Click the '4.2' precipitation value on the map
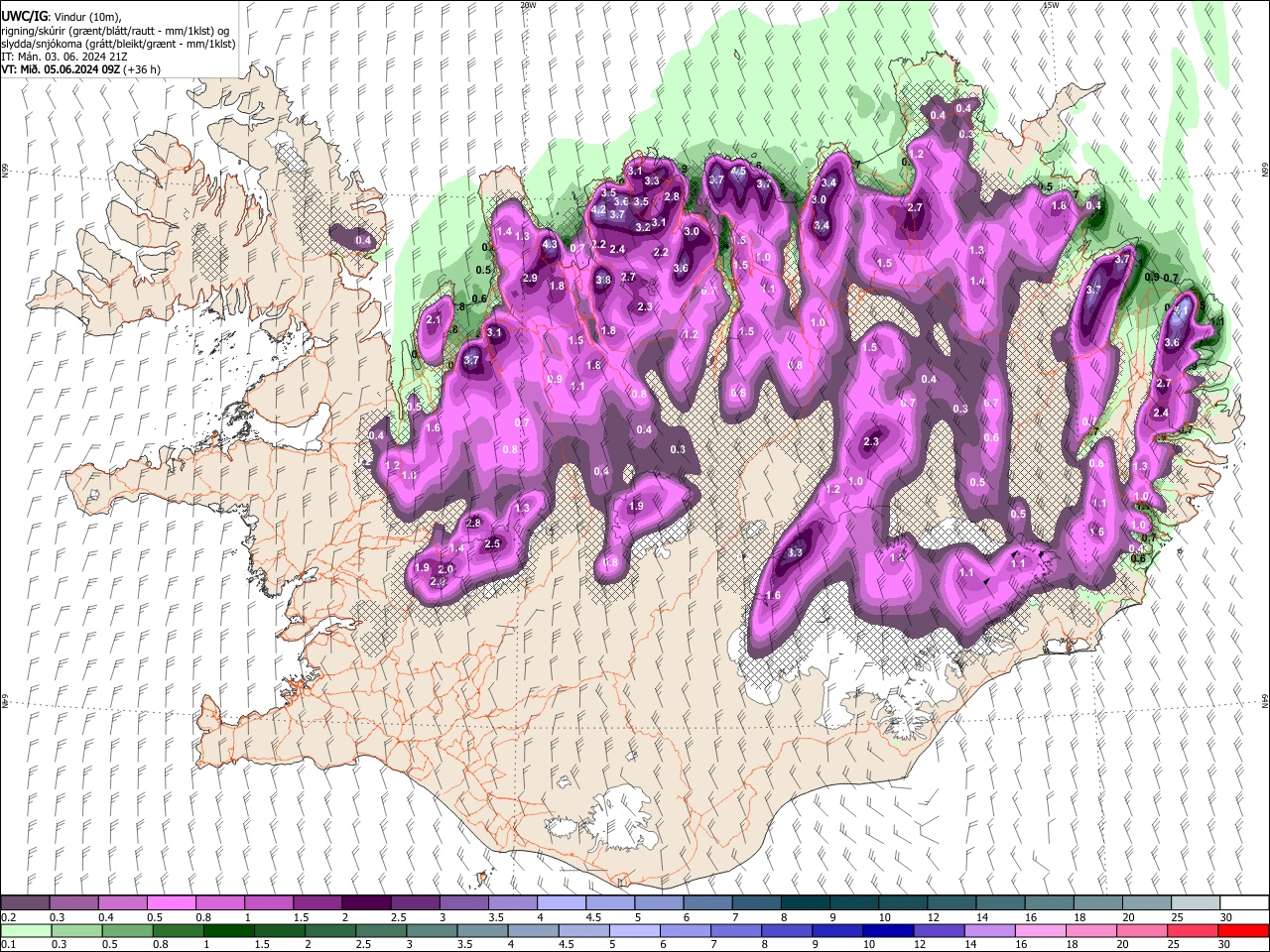Screen dimensions: 1270x952 tap(598, 210)
